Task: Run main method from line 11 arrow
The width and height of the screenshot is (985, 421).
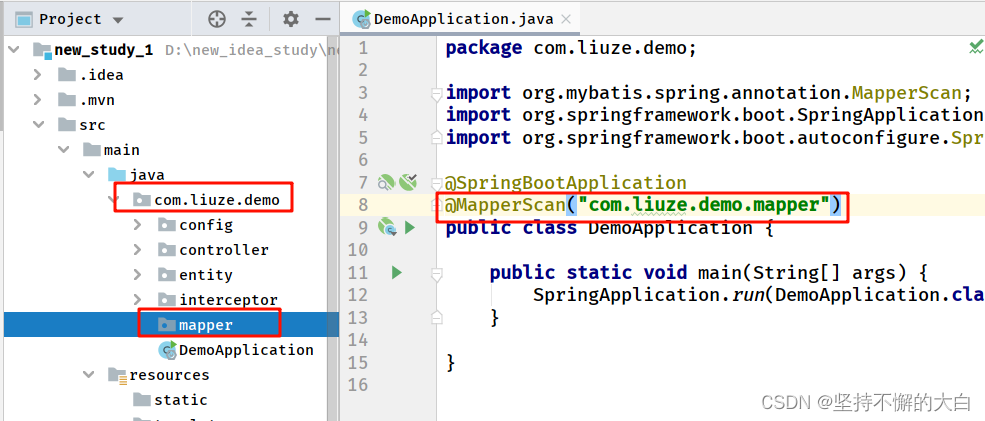Action: [x=396, y=272]
